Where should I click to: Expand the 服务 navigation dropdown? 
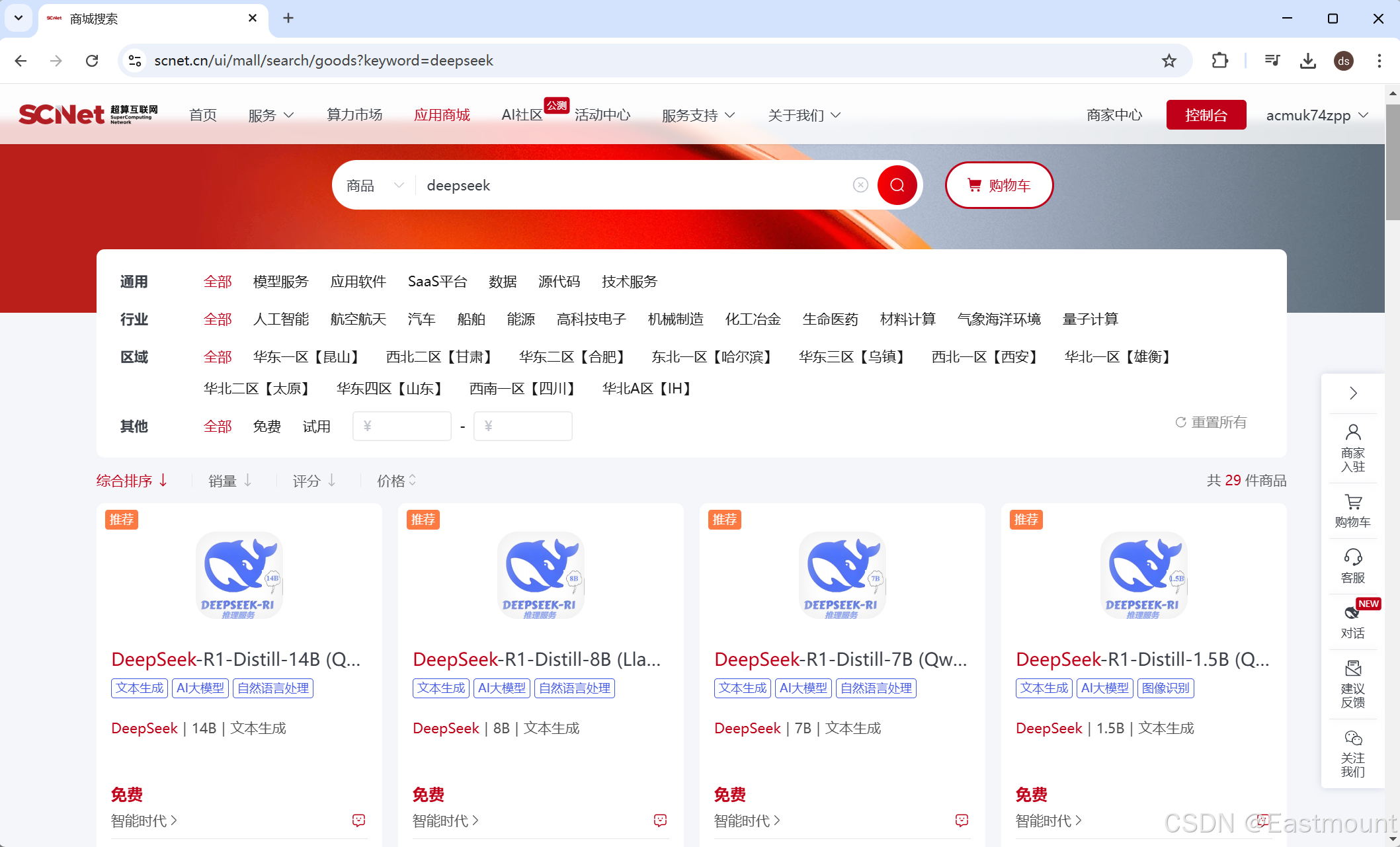pos(270,115)
